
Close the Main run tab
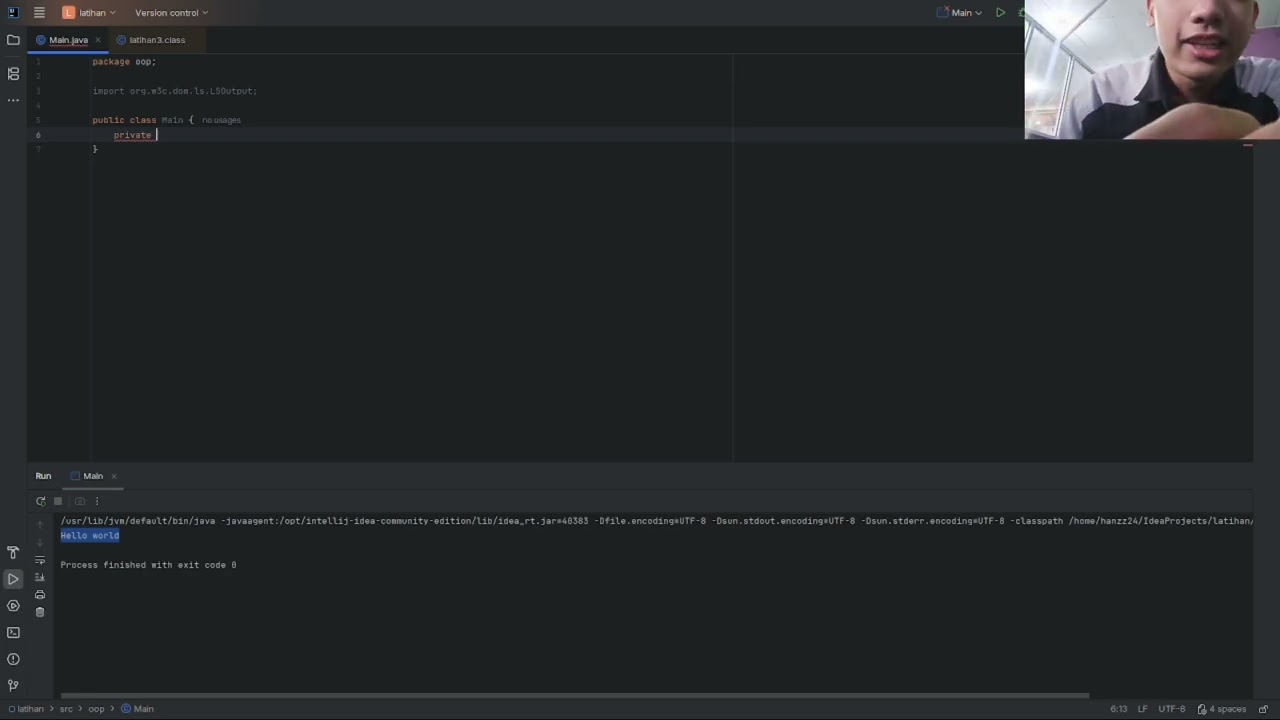[114, 476]
